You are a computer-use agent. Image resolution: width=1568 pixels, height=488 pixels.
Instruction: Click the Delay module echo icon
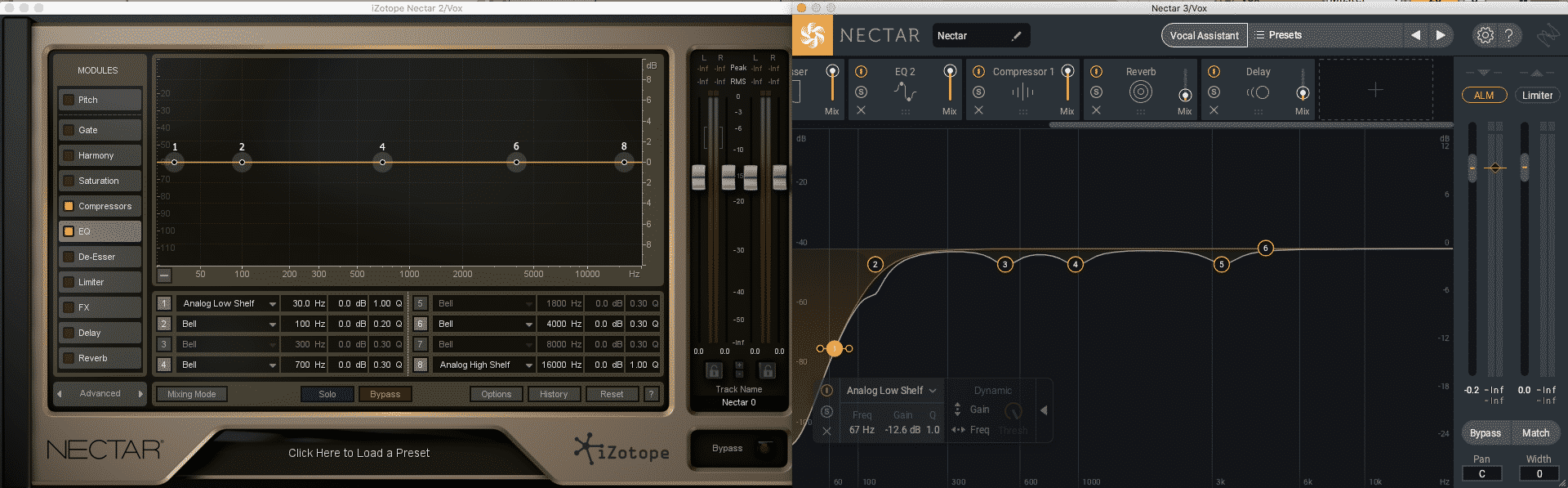tap(1258, 92)
